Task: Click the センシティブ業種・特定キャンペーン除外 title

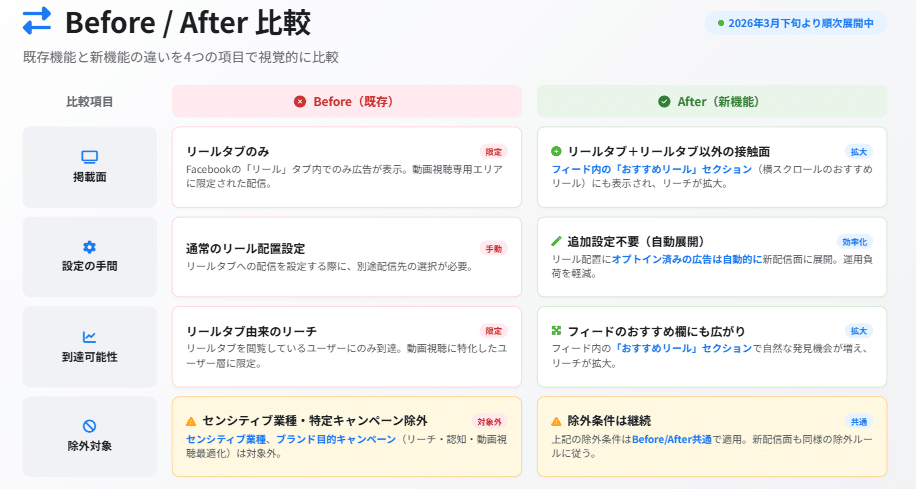Action: tap(315, 421)
